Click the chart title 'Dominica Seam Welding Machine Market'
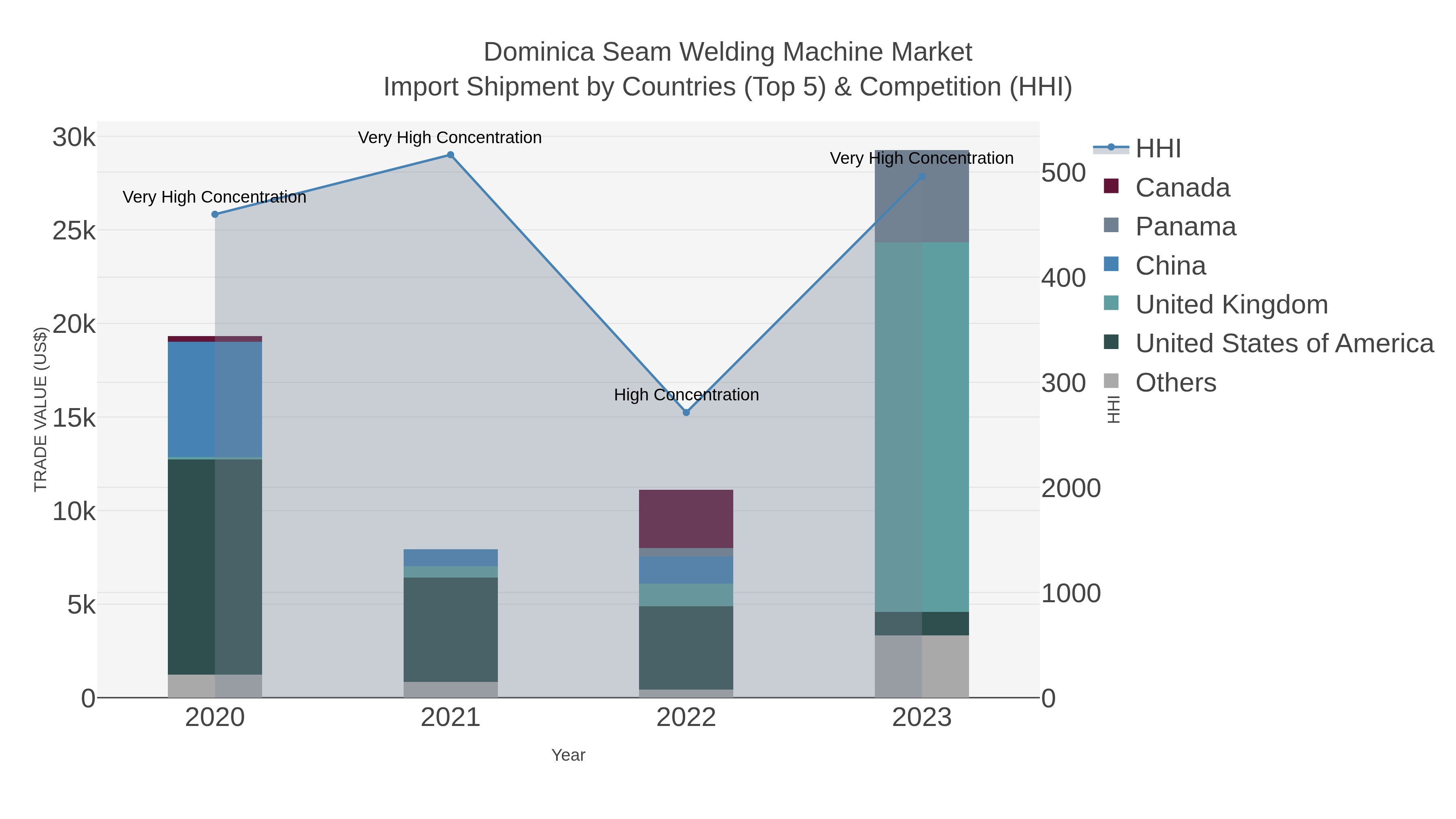The image size is (1456, 819). coord(728,52)
